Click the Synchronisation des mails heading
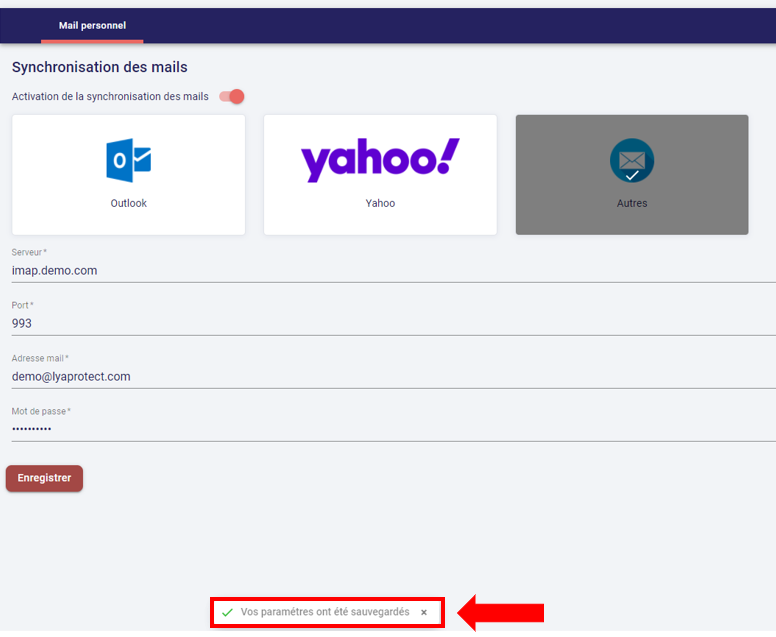Image resolution: width=776 pixels, height=637 pixels. coord(100,67)
